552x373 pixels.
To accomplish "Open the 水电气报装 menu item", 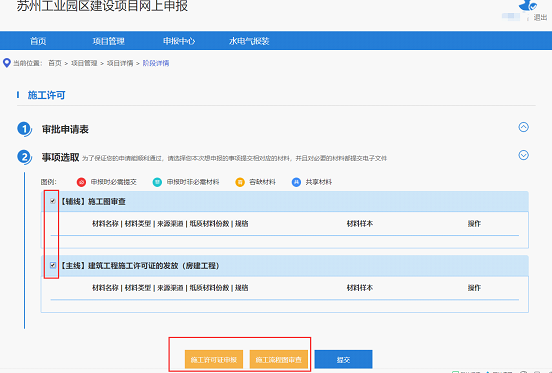I will 249,41.
